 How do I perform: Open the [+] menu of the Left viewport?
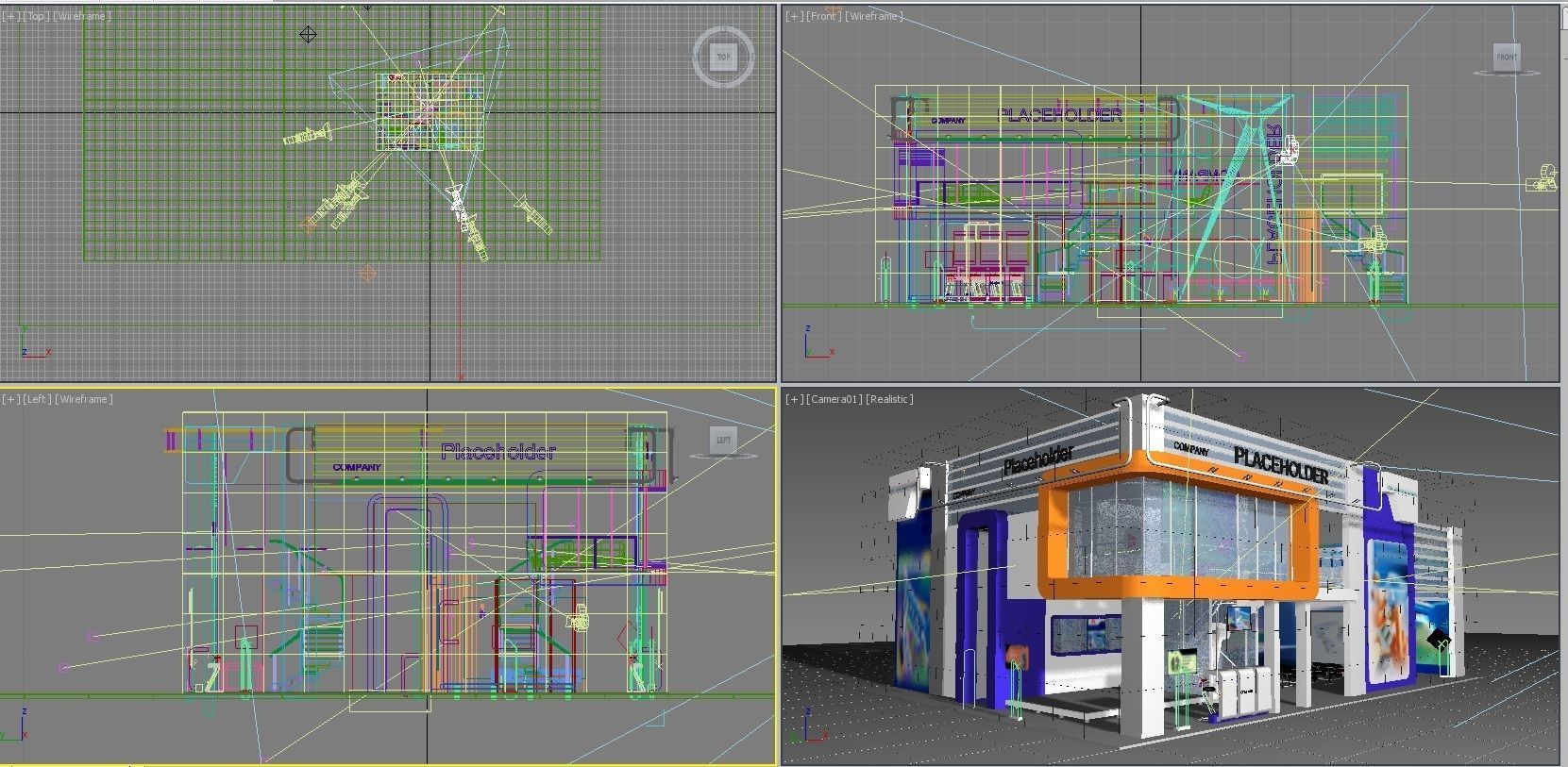tap(11, 399)
